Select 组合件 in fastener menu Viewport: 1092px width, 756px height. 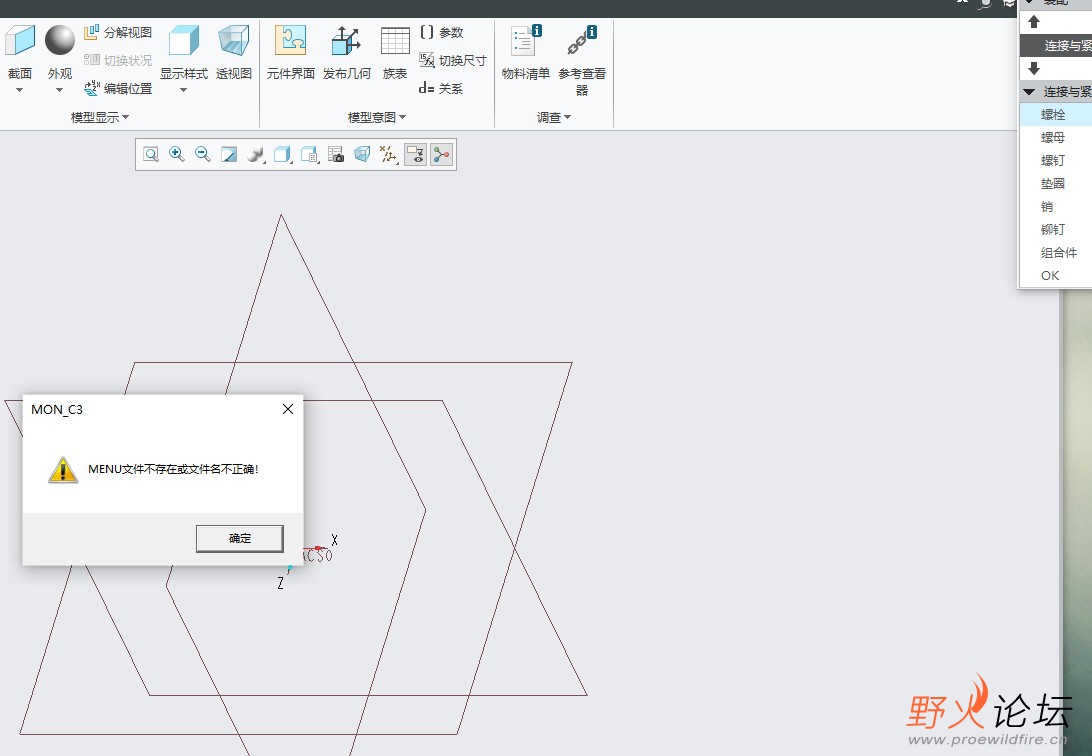1056,252
